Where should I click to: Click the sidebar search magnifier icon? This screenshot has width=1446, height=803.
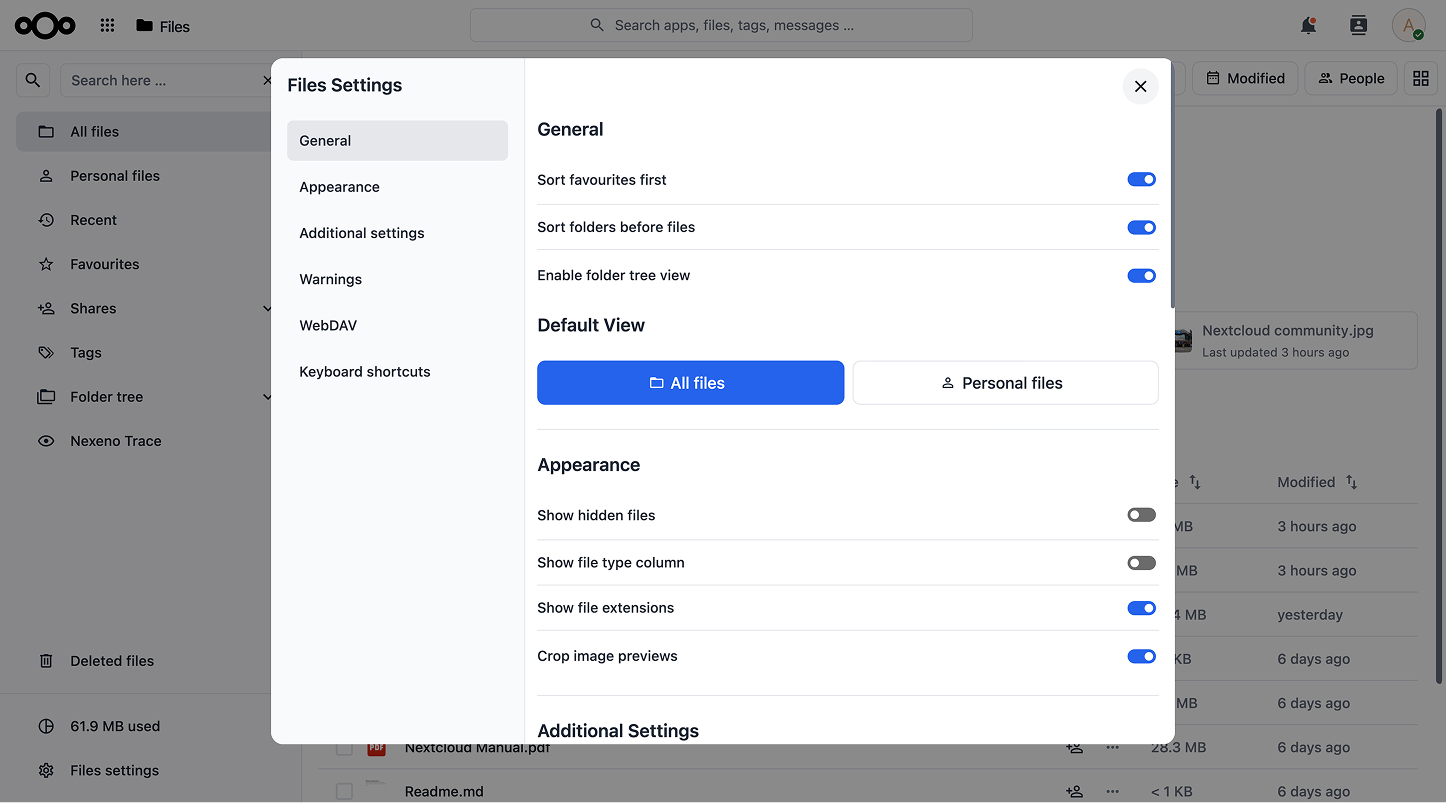[33, 80]
